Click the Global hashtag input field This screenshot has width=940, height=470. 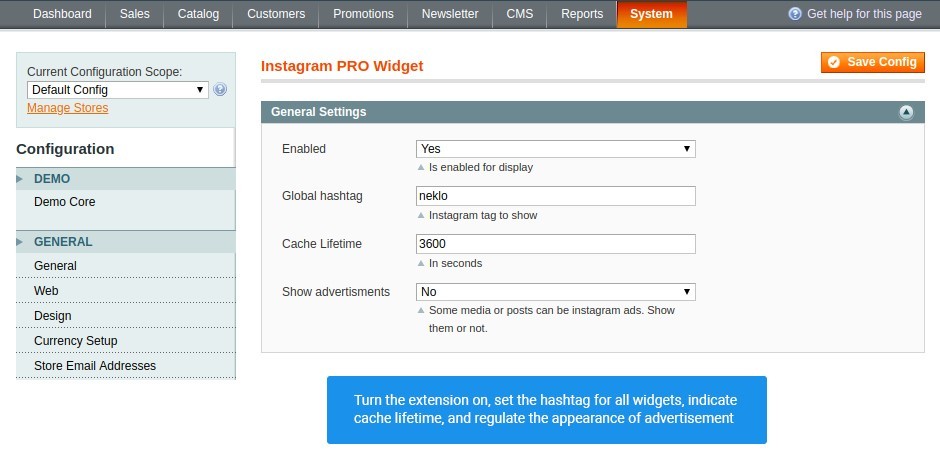pos(556,196)
